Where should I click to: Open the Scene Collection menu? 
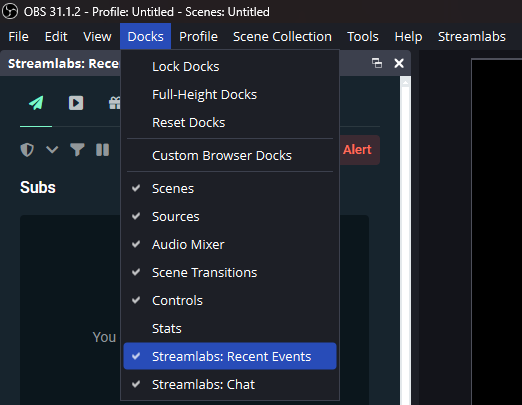(282, 37)
